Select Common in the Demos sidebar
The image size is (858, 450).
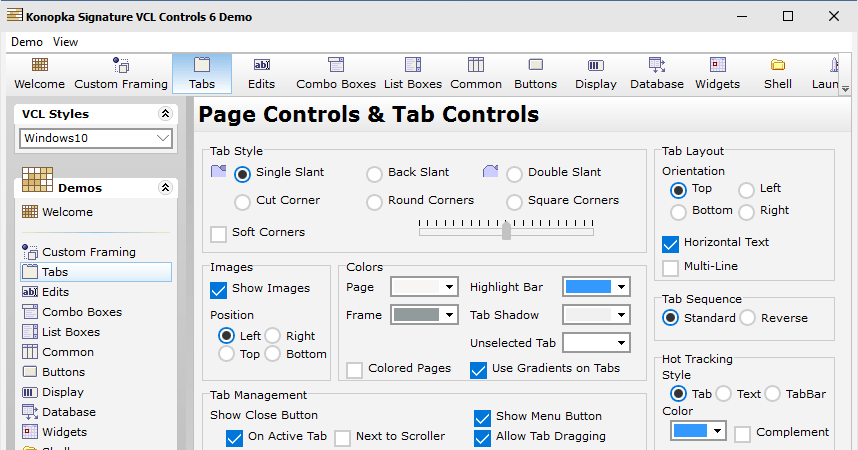57,352
